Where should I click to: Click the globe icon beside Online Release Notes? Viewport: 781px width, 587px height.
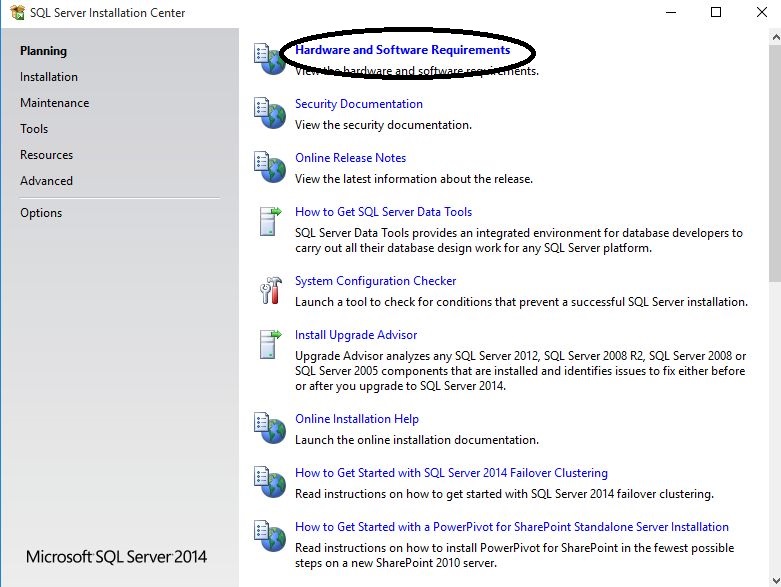269,167
